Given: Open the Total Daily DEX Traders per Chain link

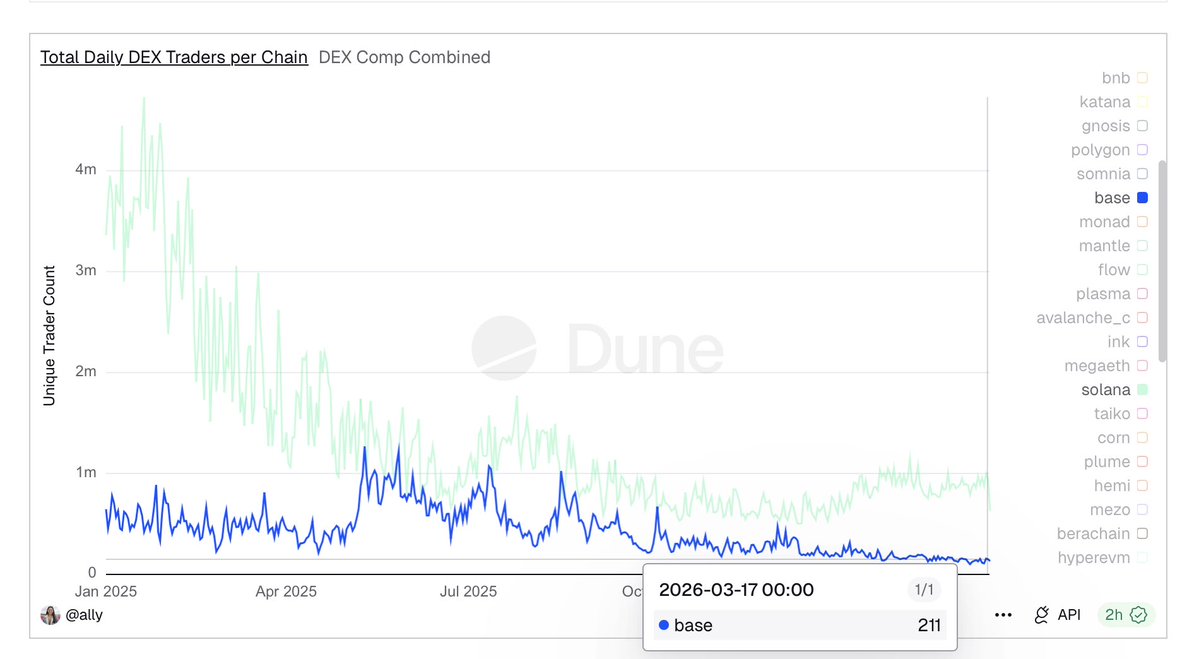Looking at the screenshot, I should coord(174,57).
